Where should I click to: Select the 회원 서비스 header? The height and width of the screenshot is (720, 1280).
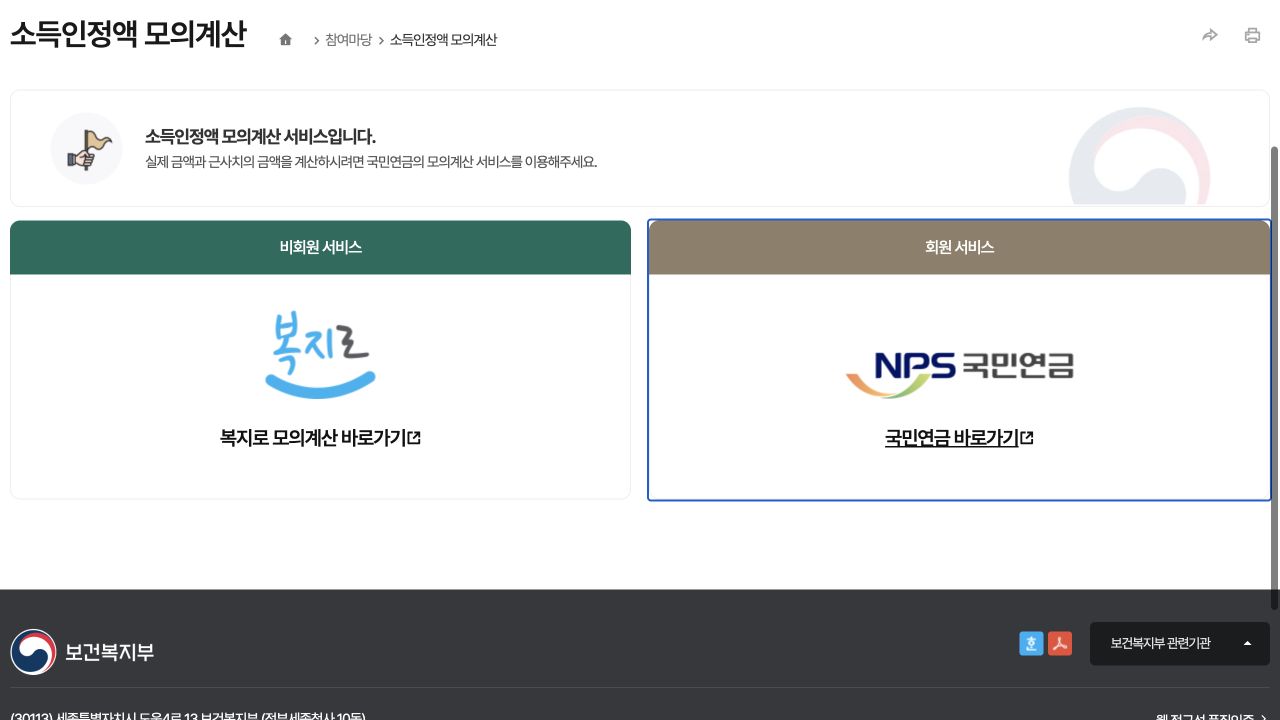[x=959, y=247]
